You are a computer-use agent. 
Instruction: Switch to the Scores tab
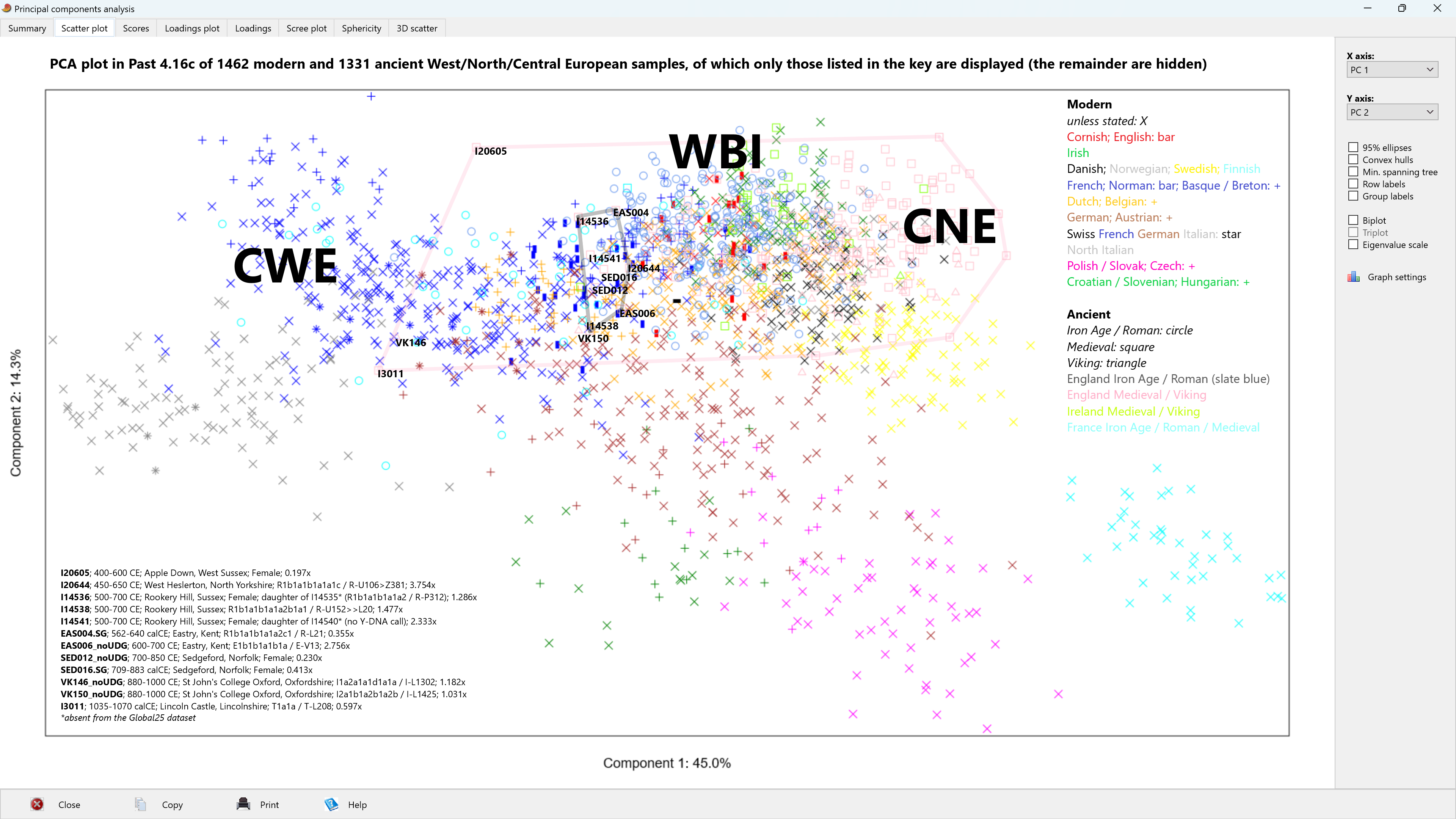click(x=136, y=28)
